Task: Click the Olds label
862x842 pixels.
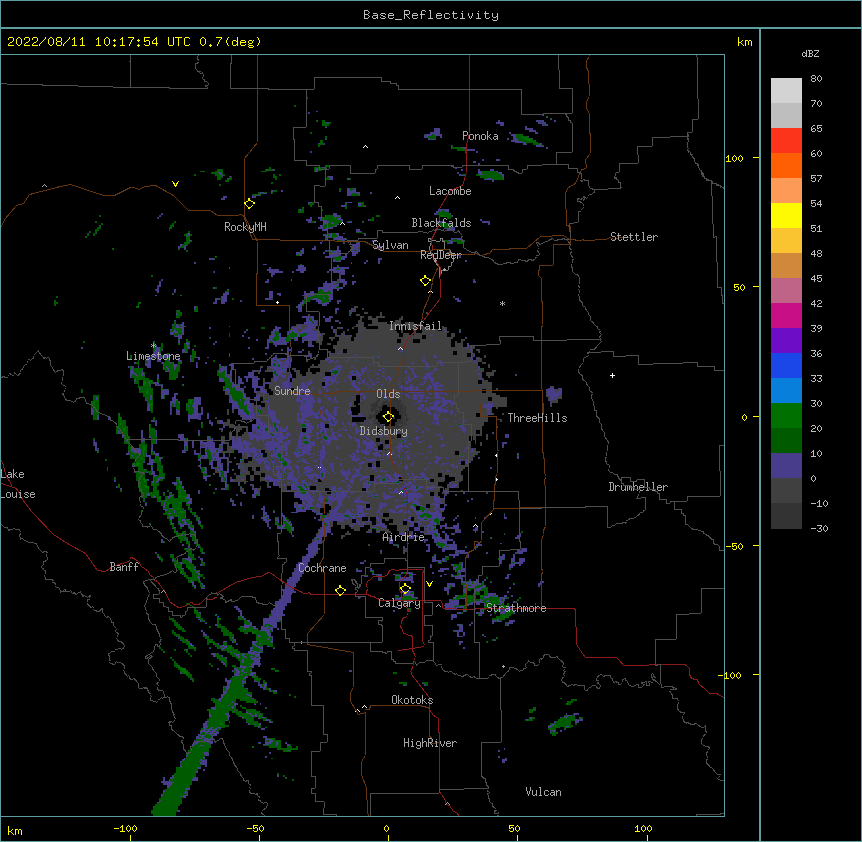Action: click(388, 394)
